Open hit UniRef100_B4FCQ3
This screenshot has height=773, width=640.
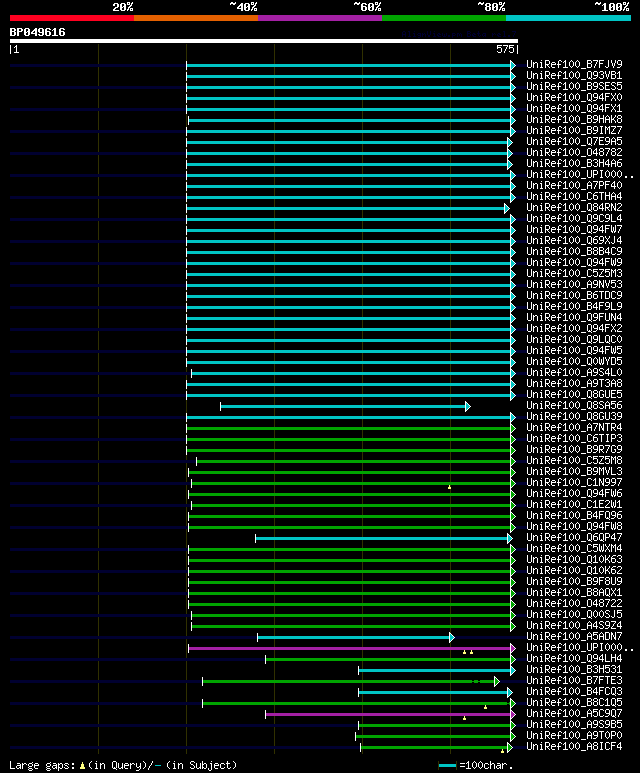[574, 692]
